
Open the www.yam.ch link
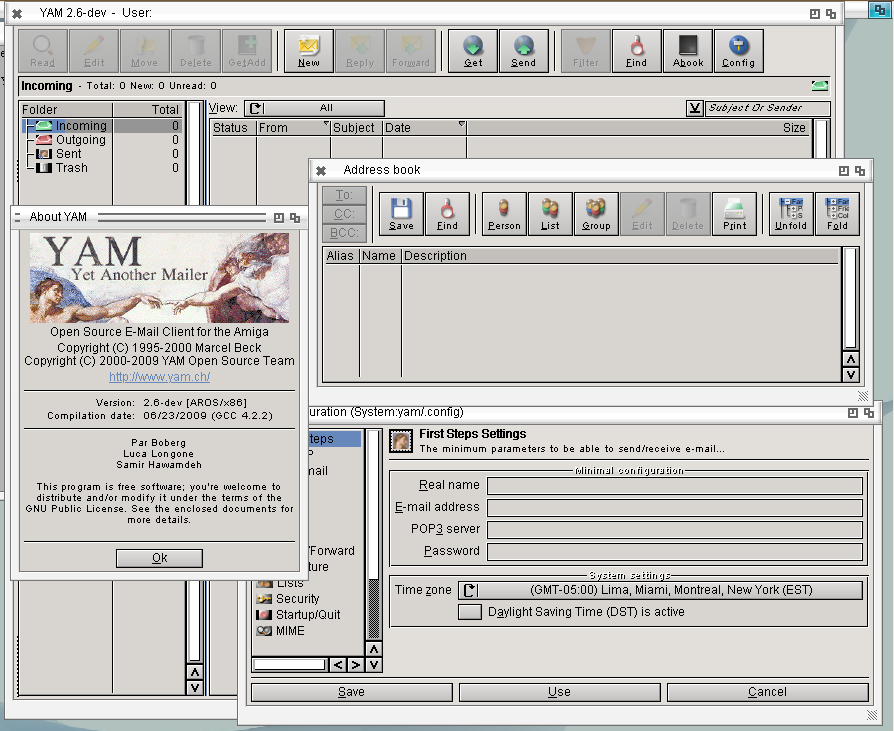(x=159, y=377)
